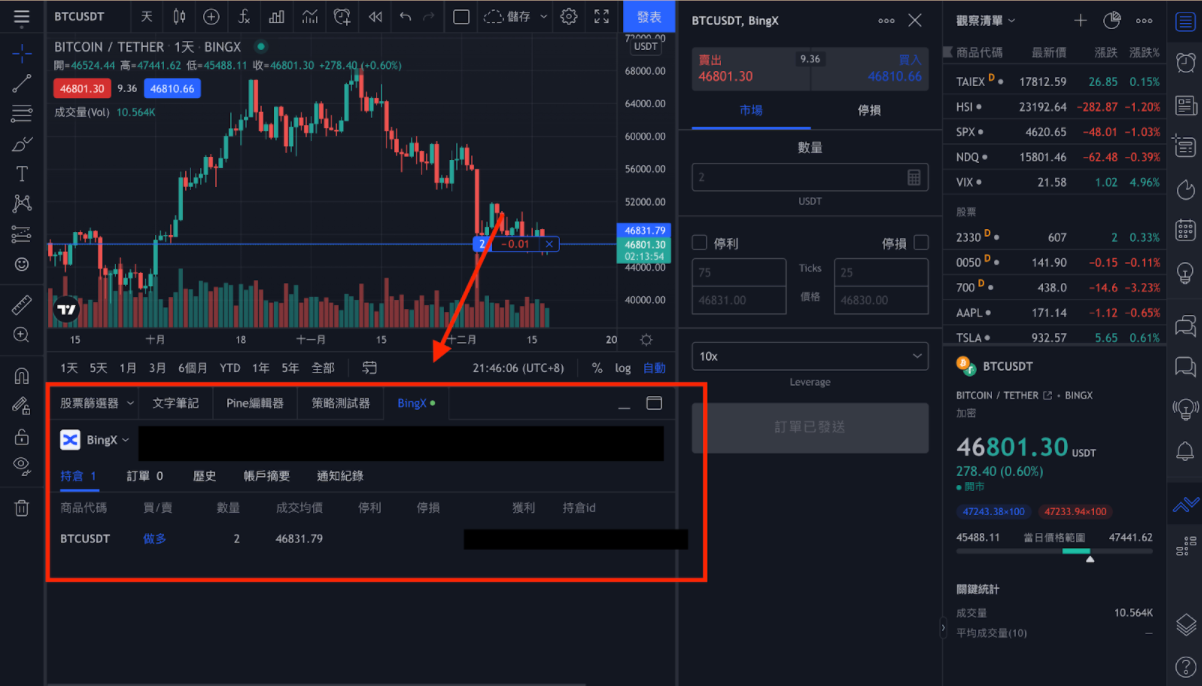Image resolution: width=1202 pixels, height=686 pixels.
Task: Click the 訂單已發送 order sent button
Action: (810, 427)
